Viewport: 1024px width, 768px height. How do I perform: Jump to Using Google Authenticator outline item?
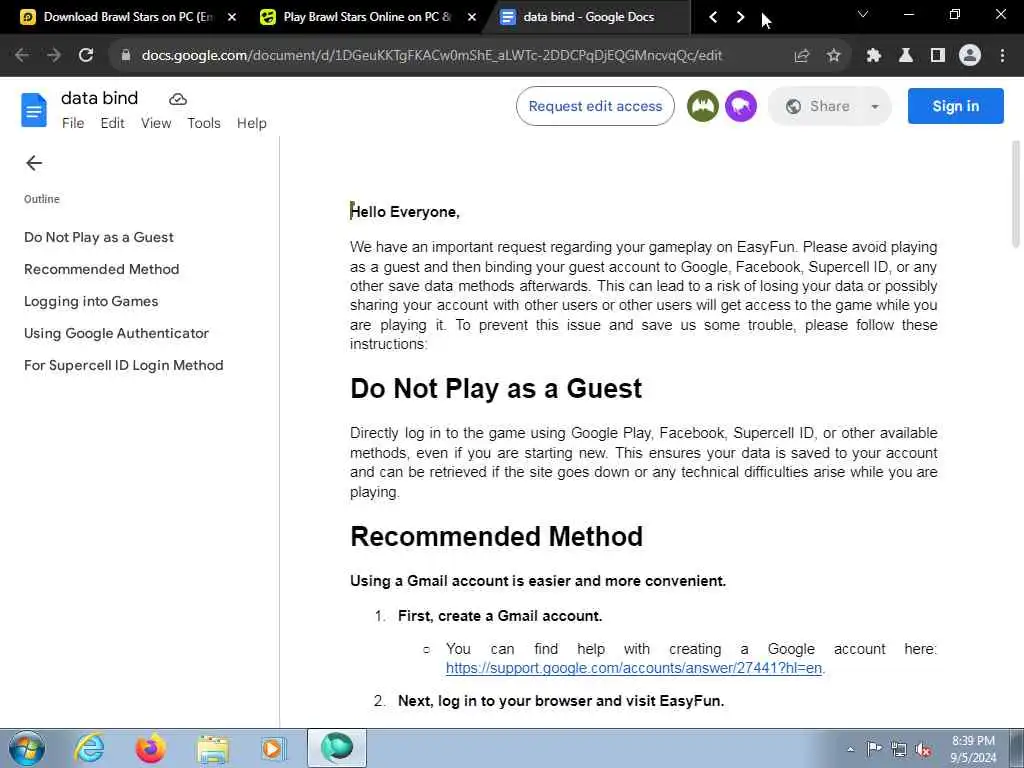tap(116, 333)
